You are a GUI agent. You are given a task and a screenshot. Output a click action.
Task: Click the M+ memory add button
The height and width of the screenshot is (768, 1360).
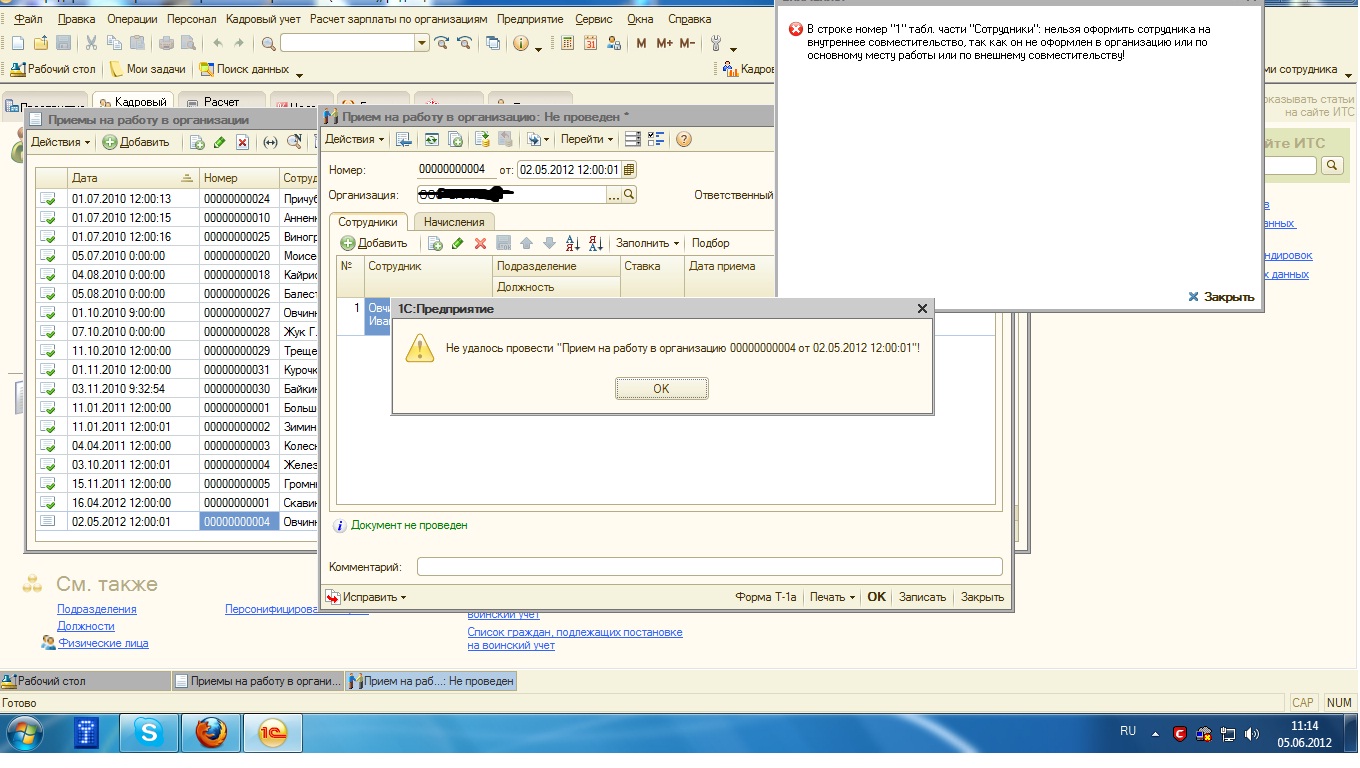(x=664, y=43)
